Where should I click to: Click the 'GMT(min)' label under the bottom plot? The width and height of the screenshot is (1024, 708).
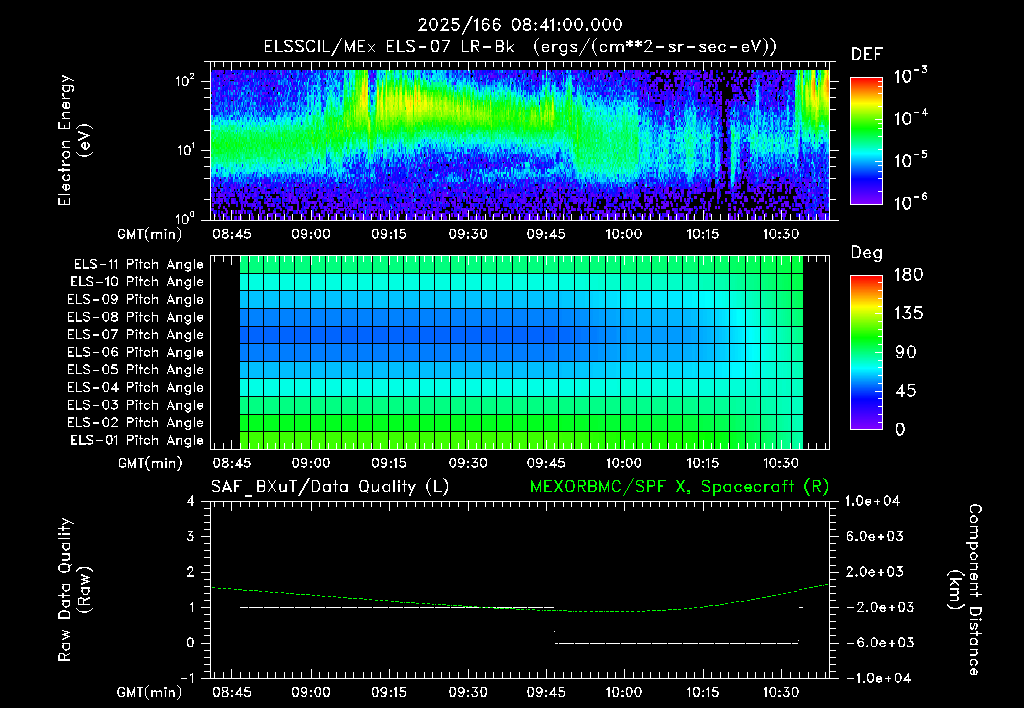pyautogui.click(x=150, y=692)
